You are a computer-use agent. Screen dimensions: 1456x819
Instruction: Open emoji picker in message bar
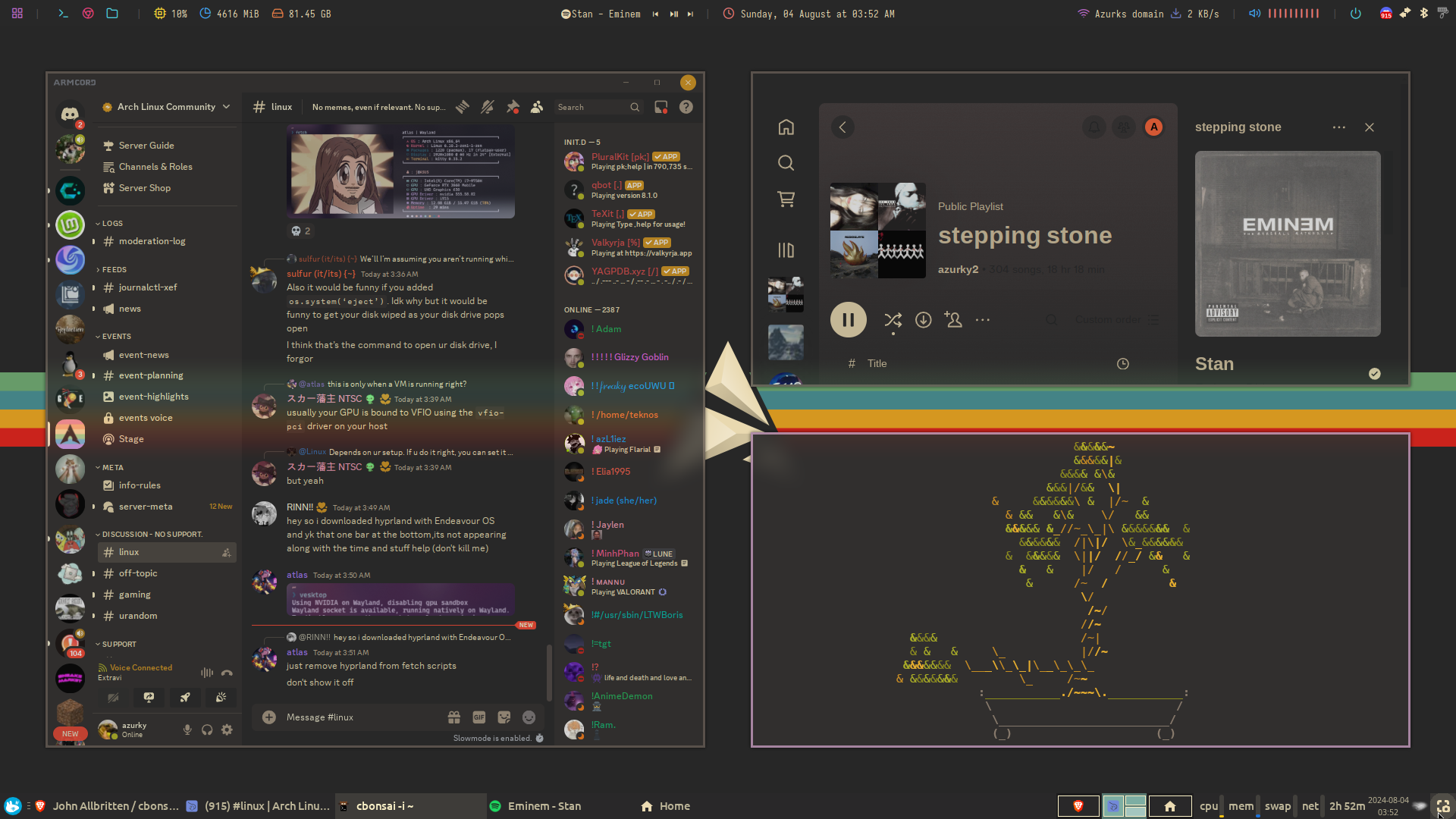(x=529, y=717)
